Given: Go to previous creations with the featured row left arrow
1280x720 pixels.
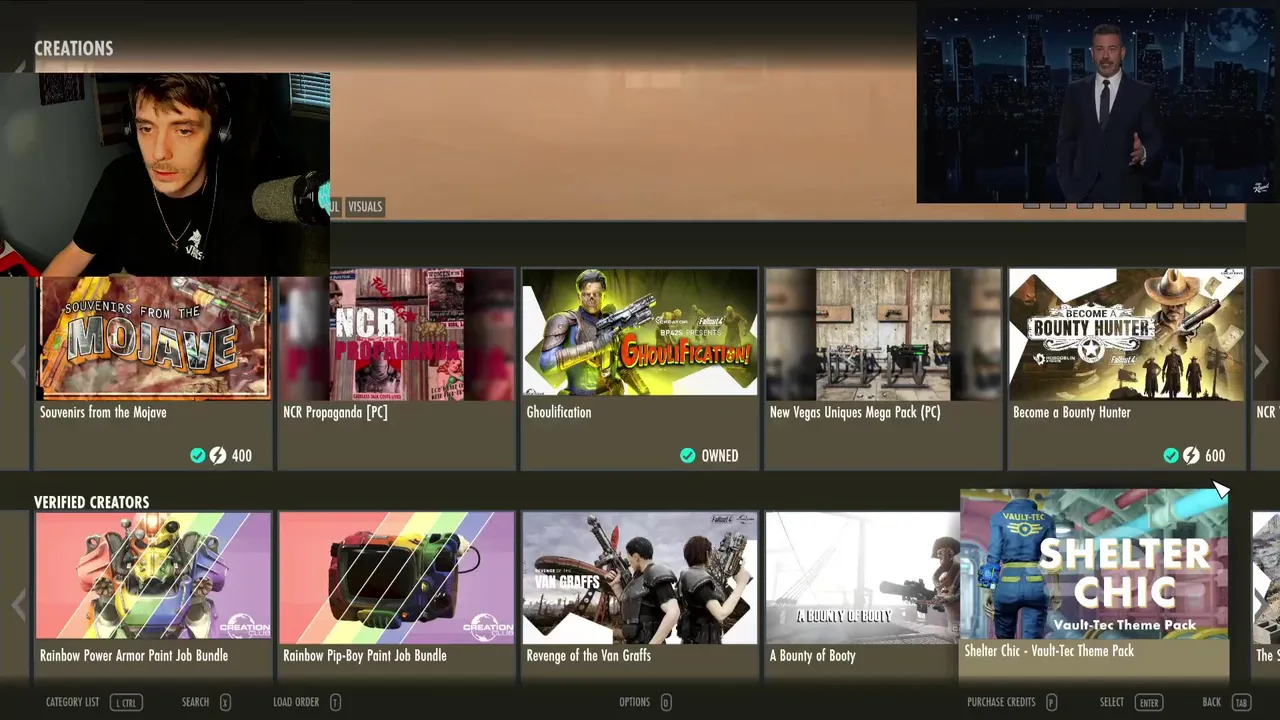Looking at the screenshot, I should pyautogui.click(x=19, y=362).
